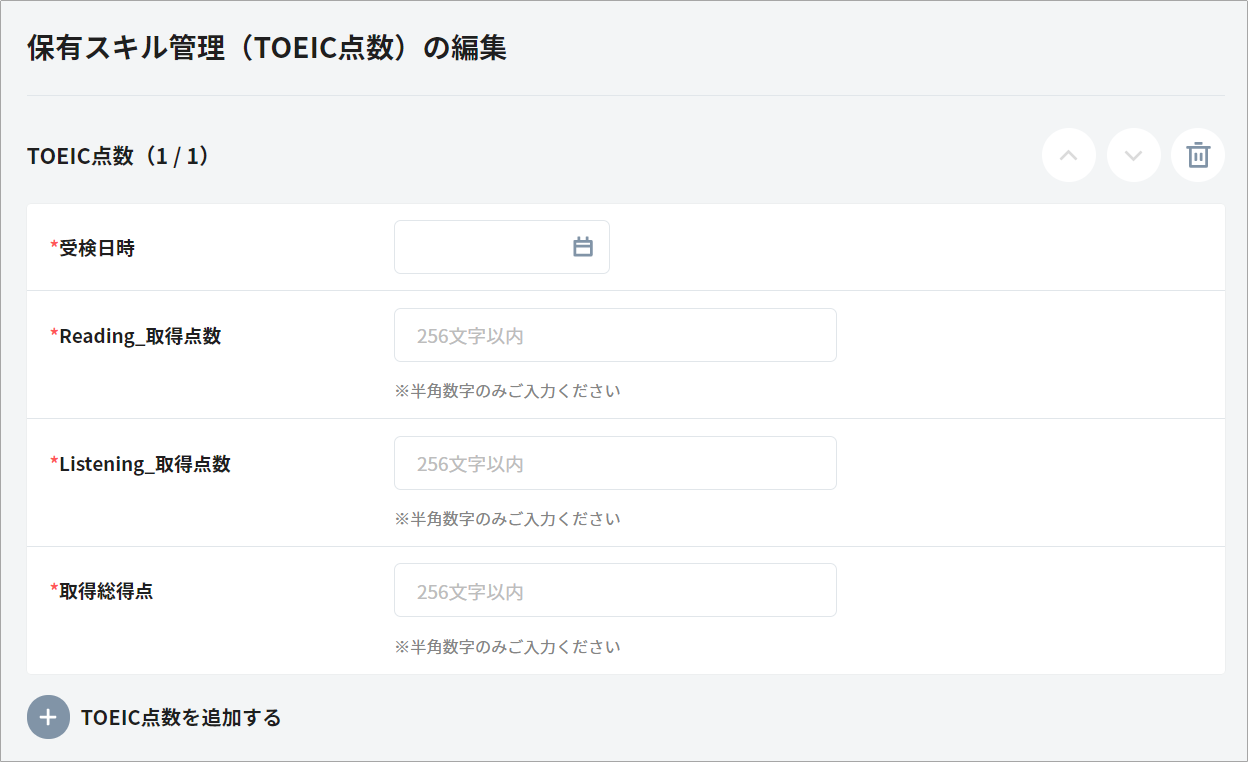1248x762 pixels.
Task: Click the 取得総得点 input box
Action: point(615,590)
